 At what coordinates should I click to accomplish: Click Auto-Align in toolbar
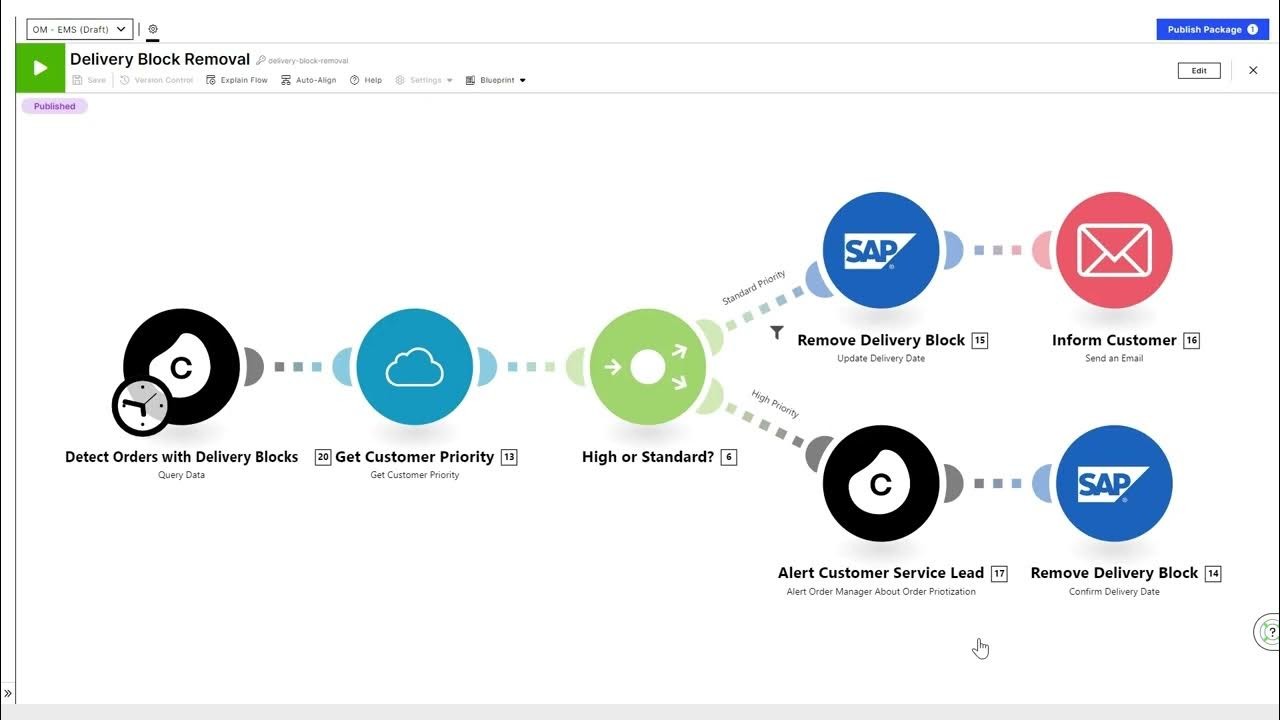pos(309,80)
